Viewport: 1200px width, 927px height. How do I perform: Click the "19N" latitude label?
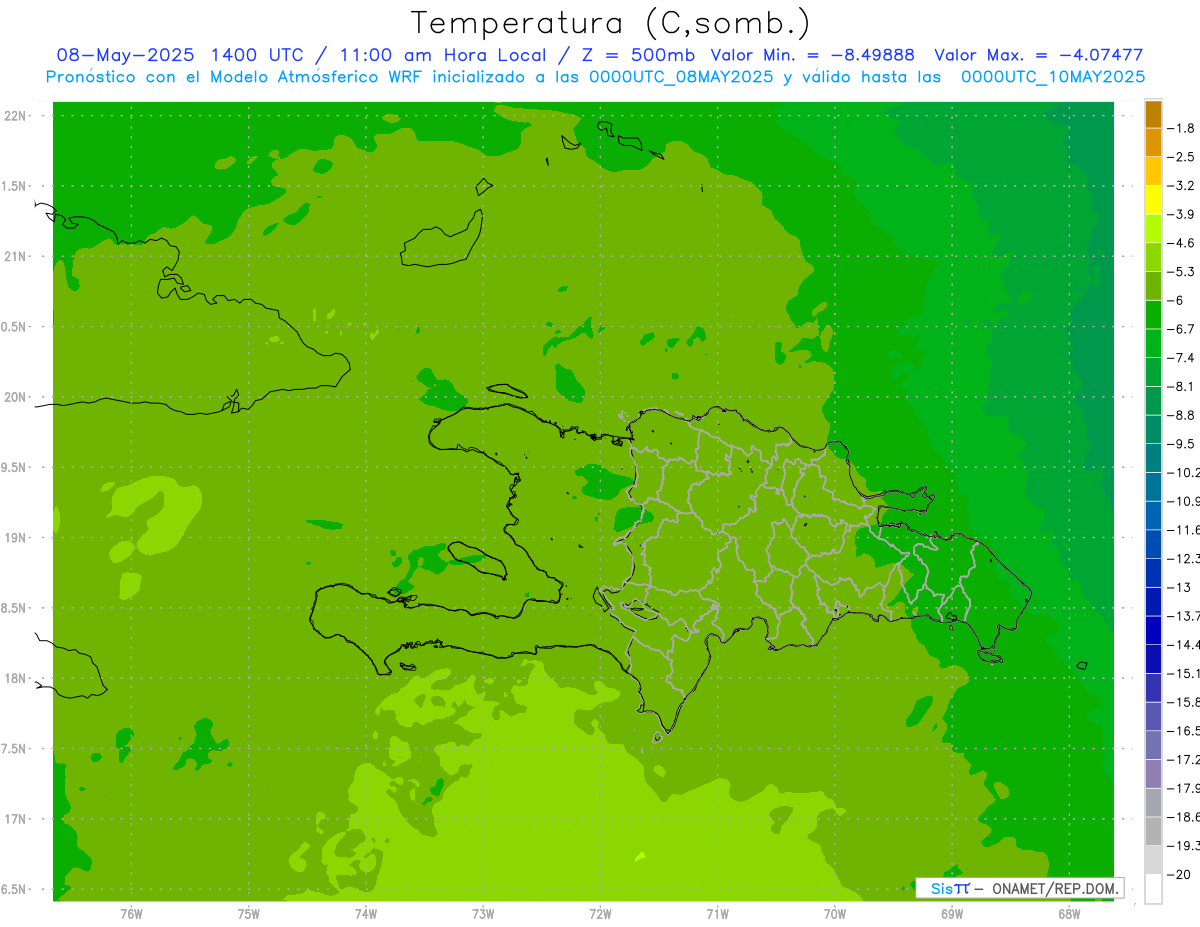(16, 538)
